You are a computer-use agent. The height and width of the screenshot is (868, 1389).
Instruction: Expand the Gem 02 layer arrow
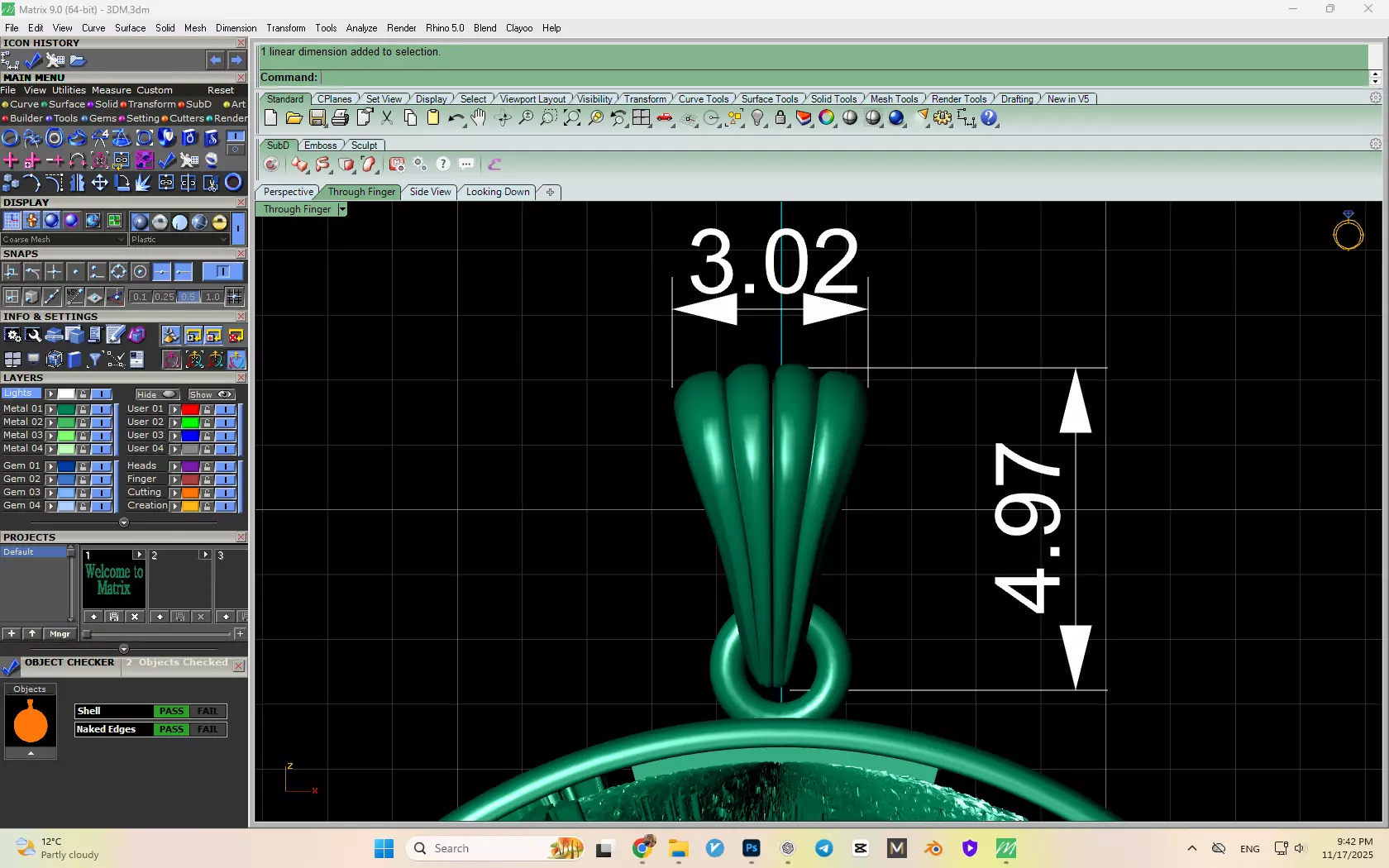50,479
